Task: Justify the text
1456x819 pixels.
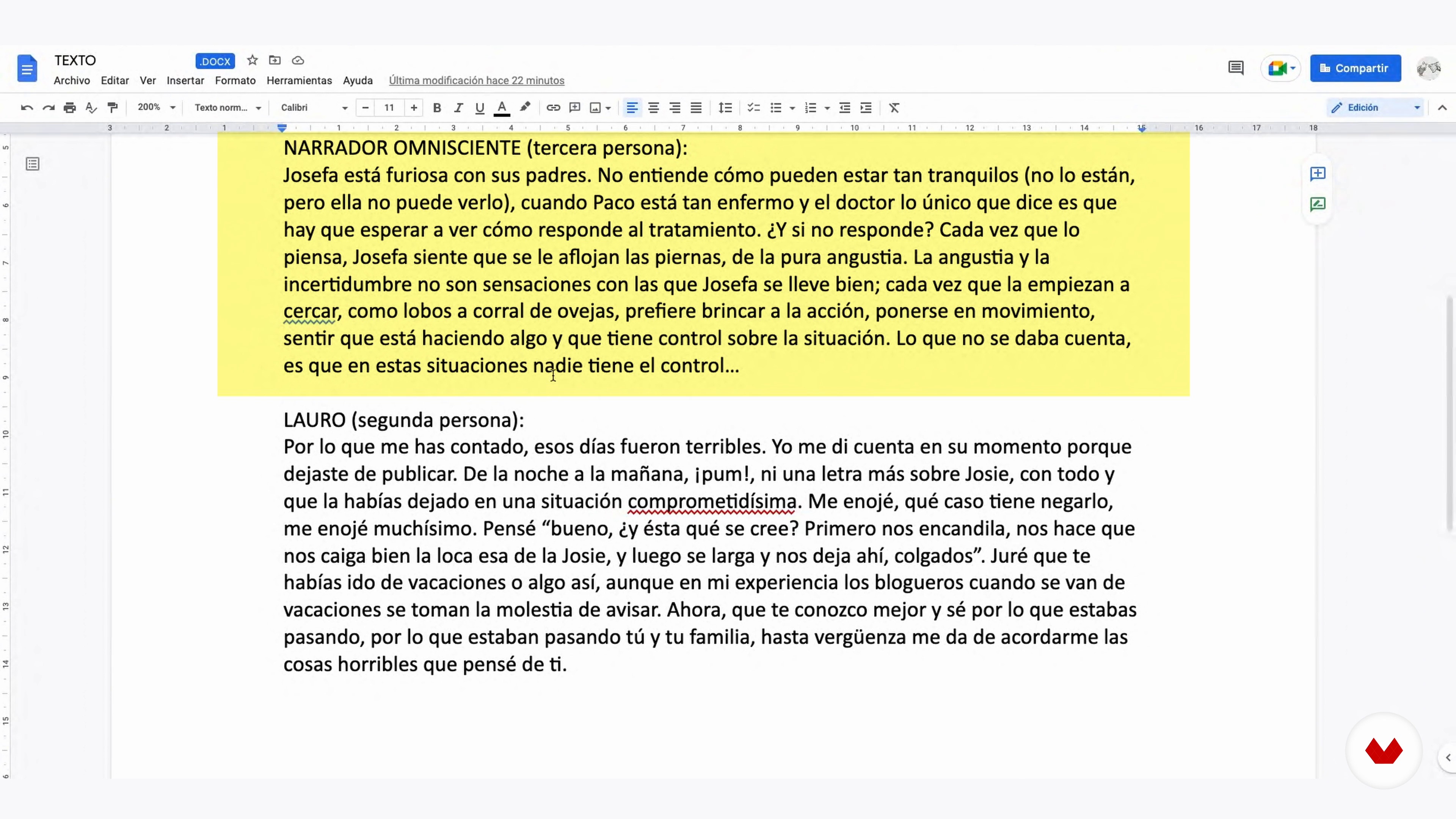Action: pos(697,107)
